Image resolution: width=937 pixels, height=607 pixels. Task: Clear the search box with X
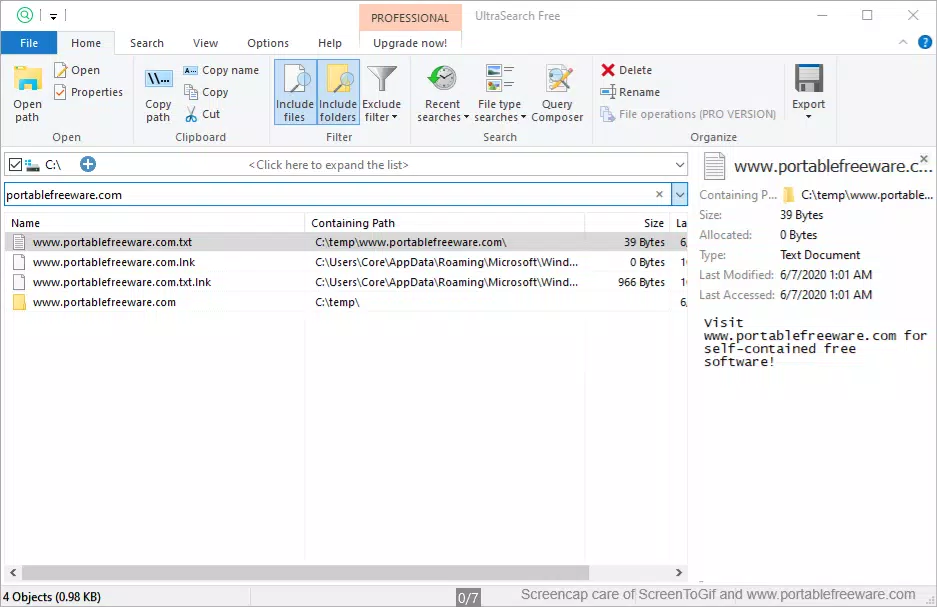tap(659, 194)
